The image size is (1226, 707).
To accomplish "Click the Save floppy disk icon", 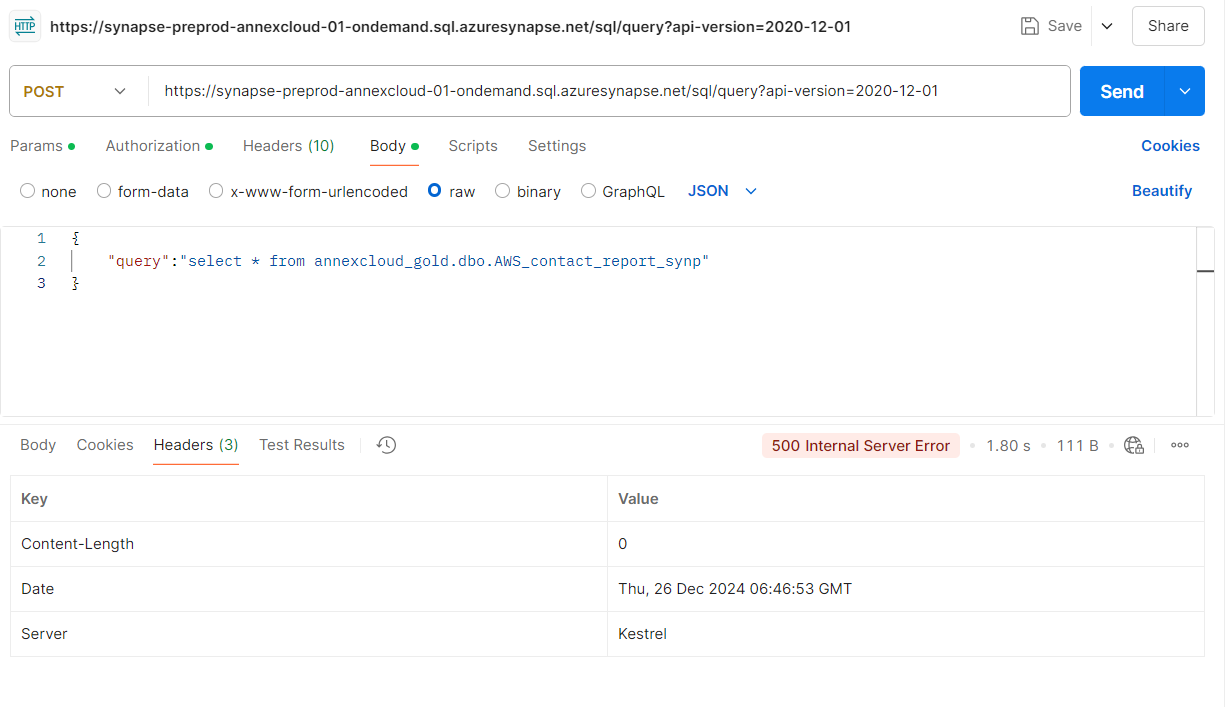I will click(x=1030, y=26).
